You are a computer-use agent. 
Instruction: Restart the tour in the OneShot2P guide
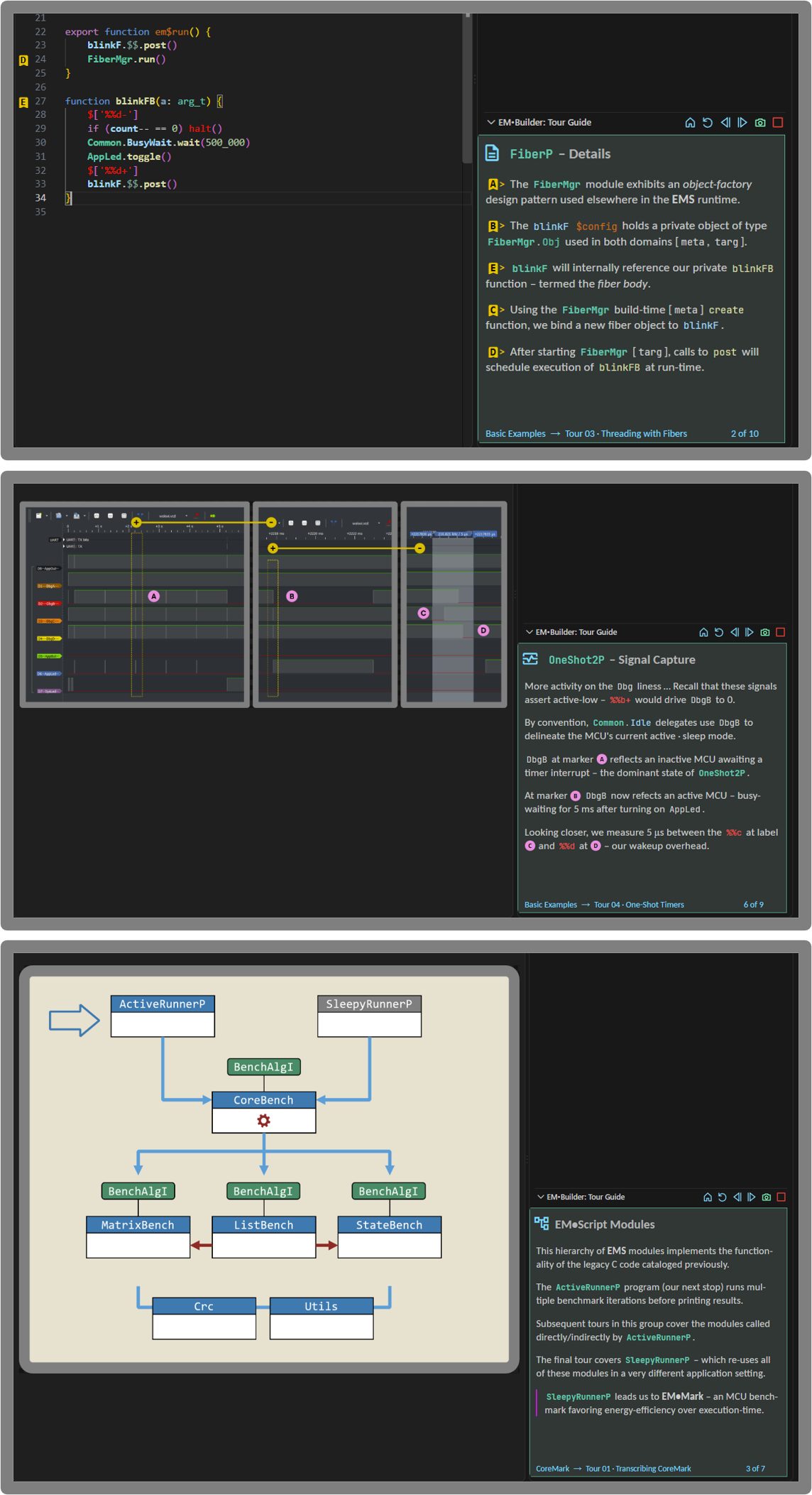click(719, 632)
